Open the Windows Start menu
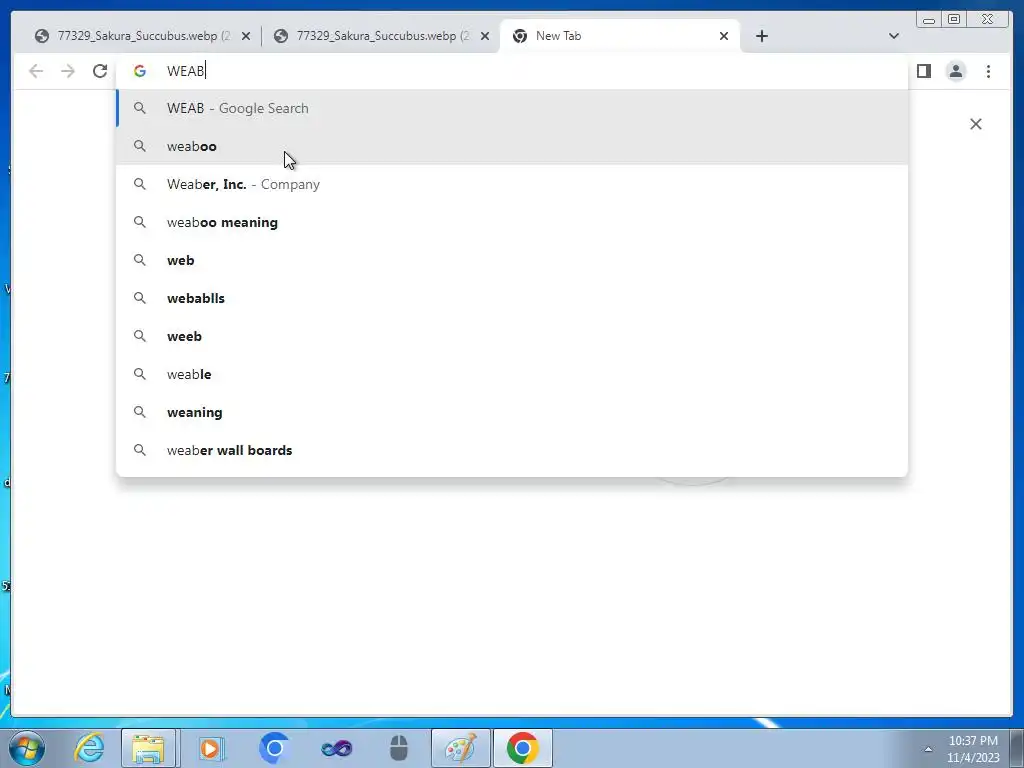The width and height of the screenshot is (1024, 768). coord(27,748)
